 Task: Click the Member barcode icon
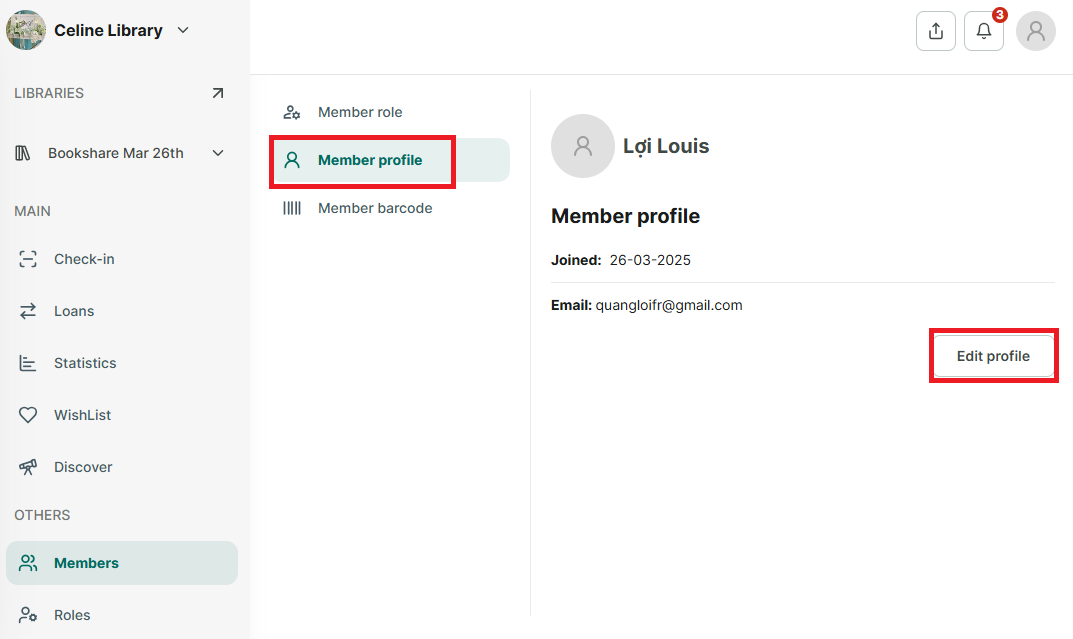click(x=292, y=208)
